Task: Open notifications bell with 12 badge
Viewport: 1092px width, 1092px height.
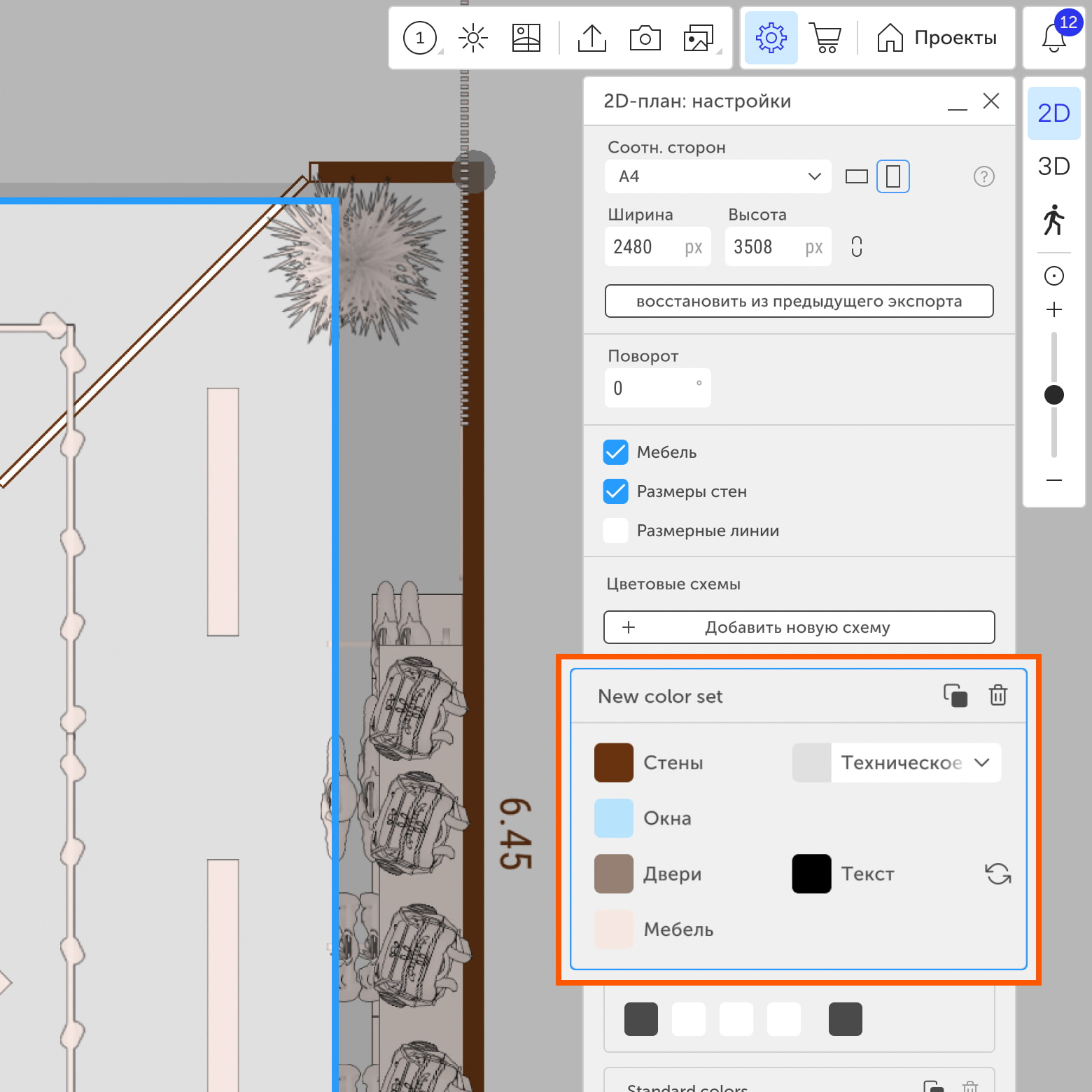Action: 1054,38
